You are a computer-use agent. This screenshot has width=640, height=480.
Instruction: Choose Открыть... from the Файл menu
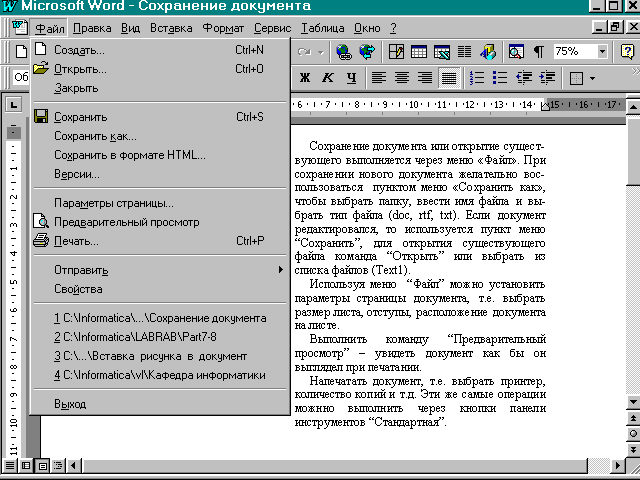coord(159,69)
